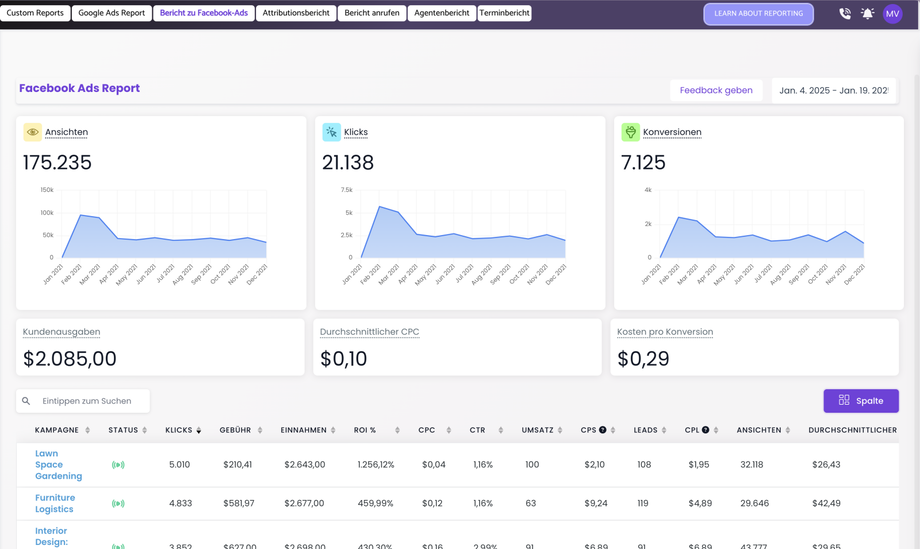The image size is (920, 549).
Task: Focus the Eintippen zum Suchen search field
Action: (x=83, y=401)
